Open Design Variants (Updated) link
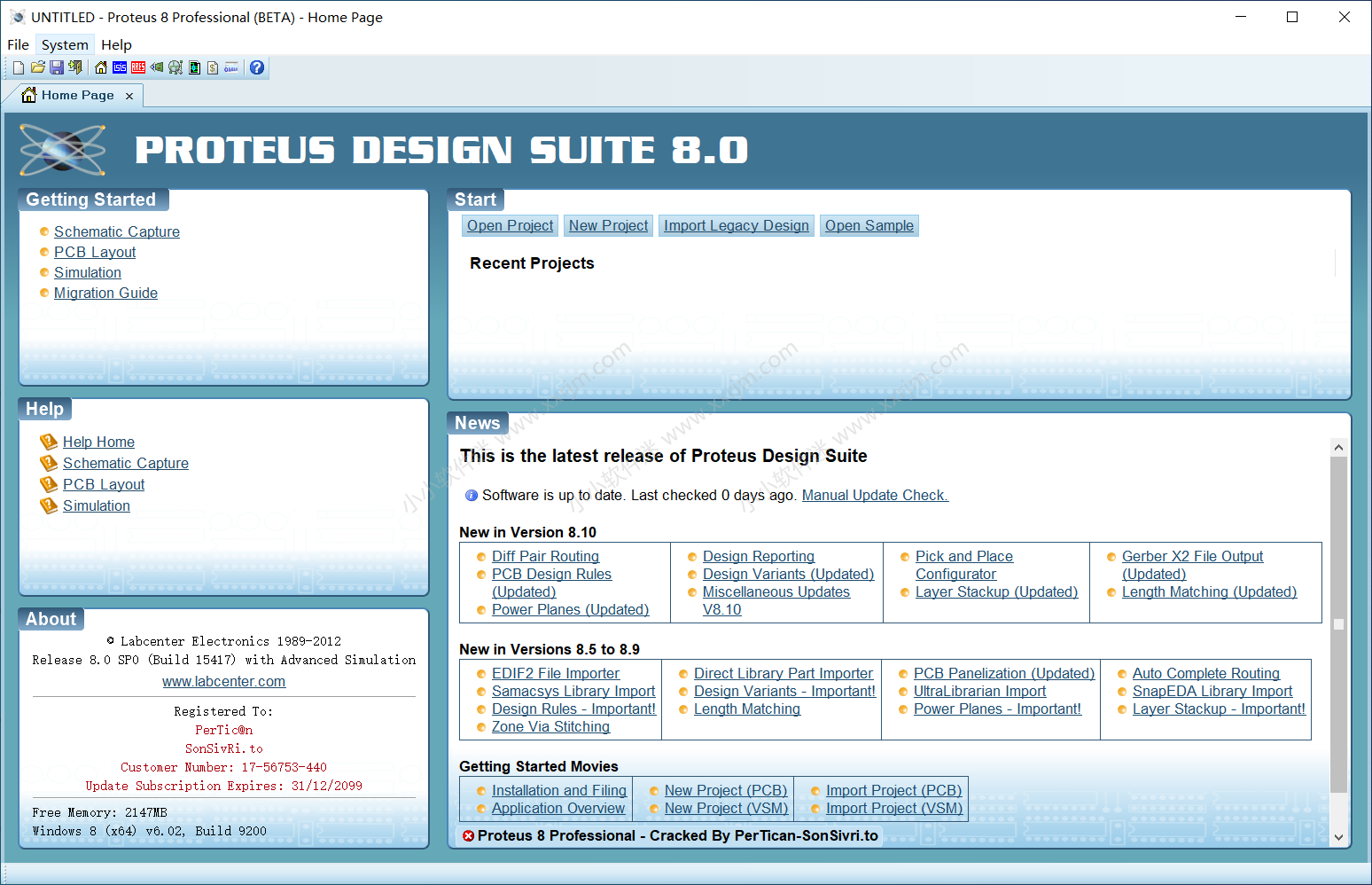This screenshot has width=1372, height=885. 788,574
